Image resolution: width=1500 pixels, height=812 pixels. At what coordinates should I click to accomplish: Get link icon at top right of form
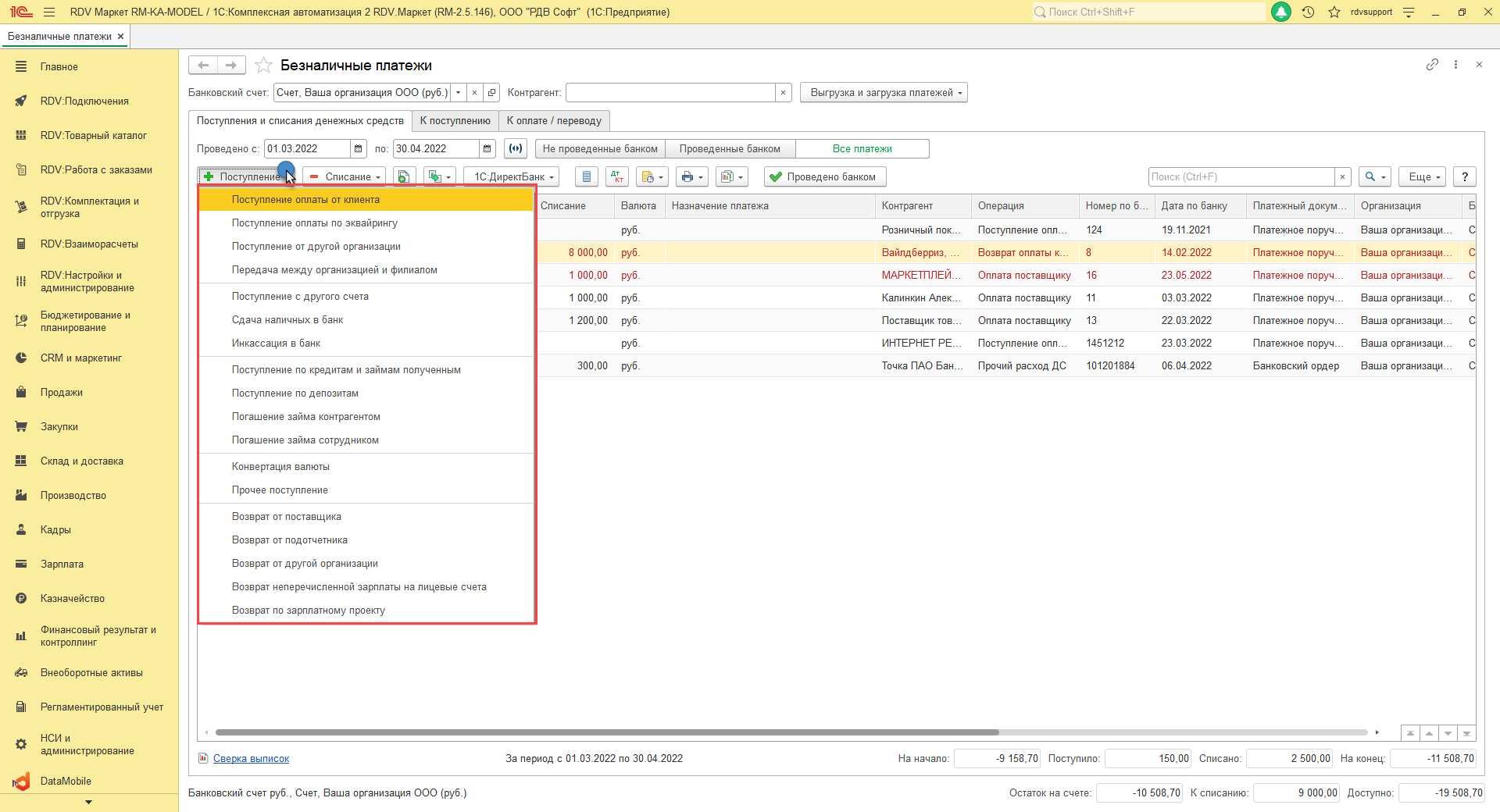tap(1431, 65)
